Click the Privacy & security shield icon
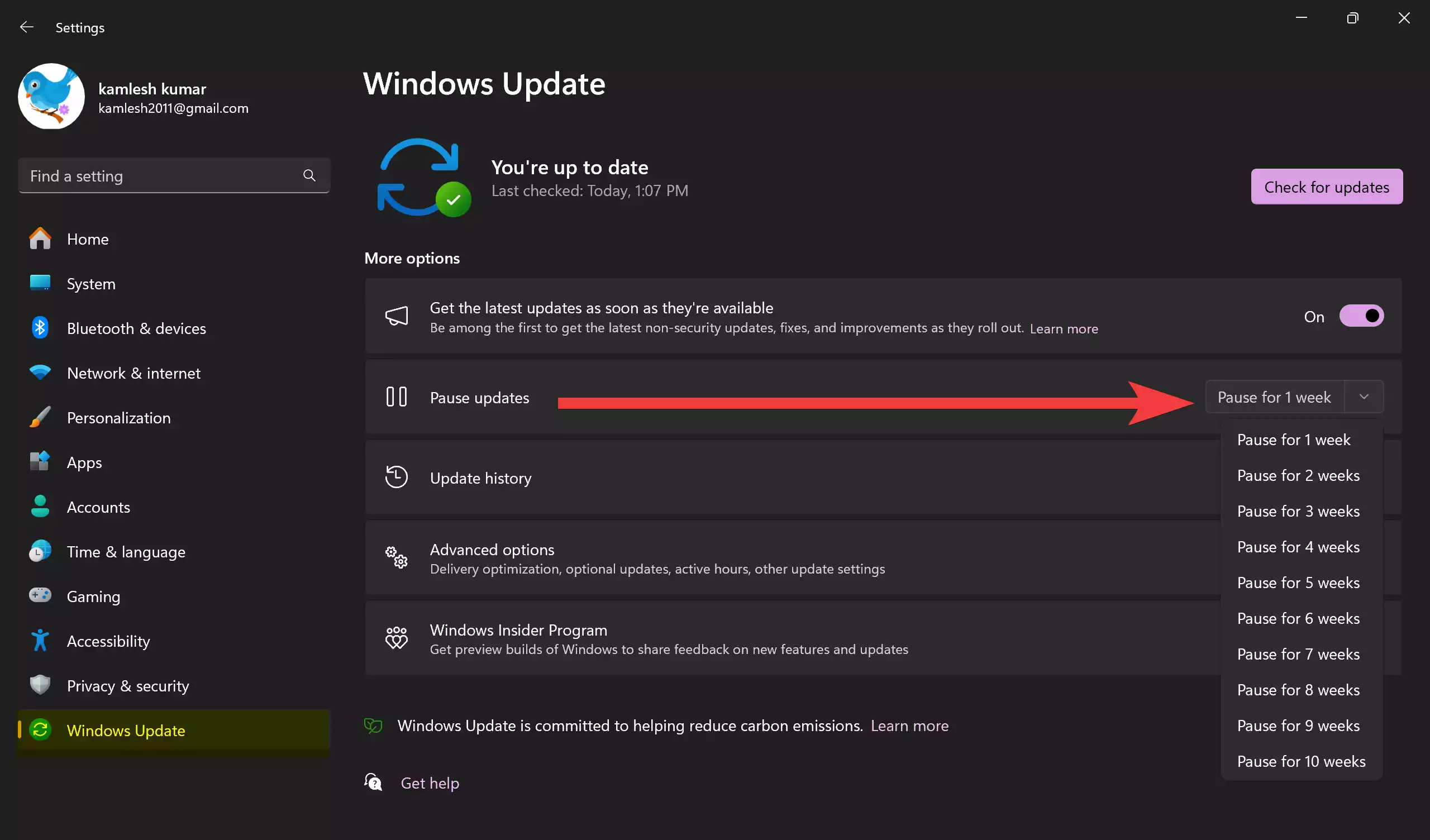 [x=40, y=685]
